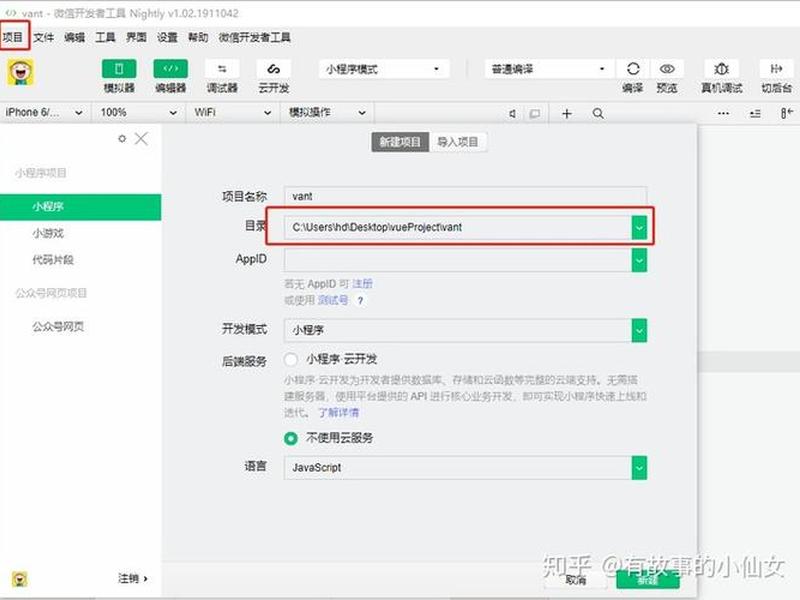The height and width of the screenshot is (600, 800).
Task: Close the project dialog with X
Action: [141, 138]
